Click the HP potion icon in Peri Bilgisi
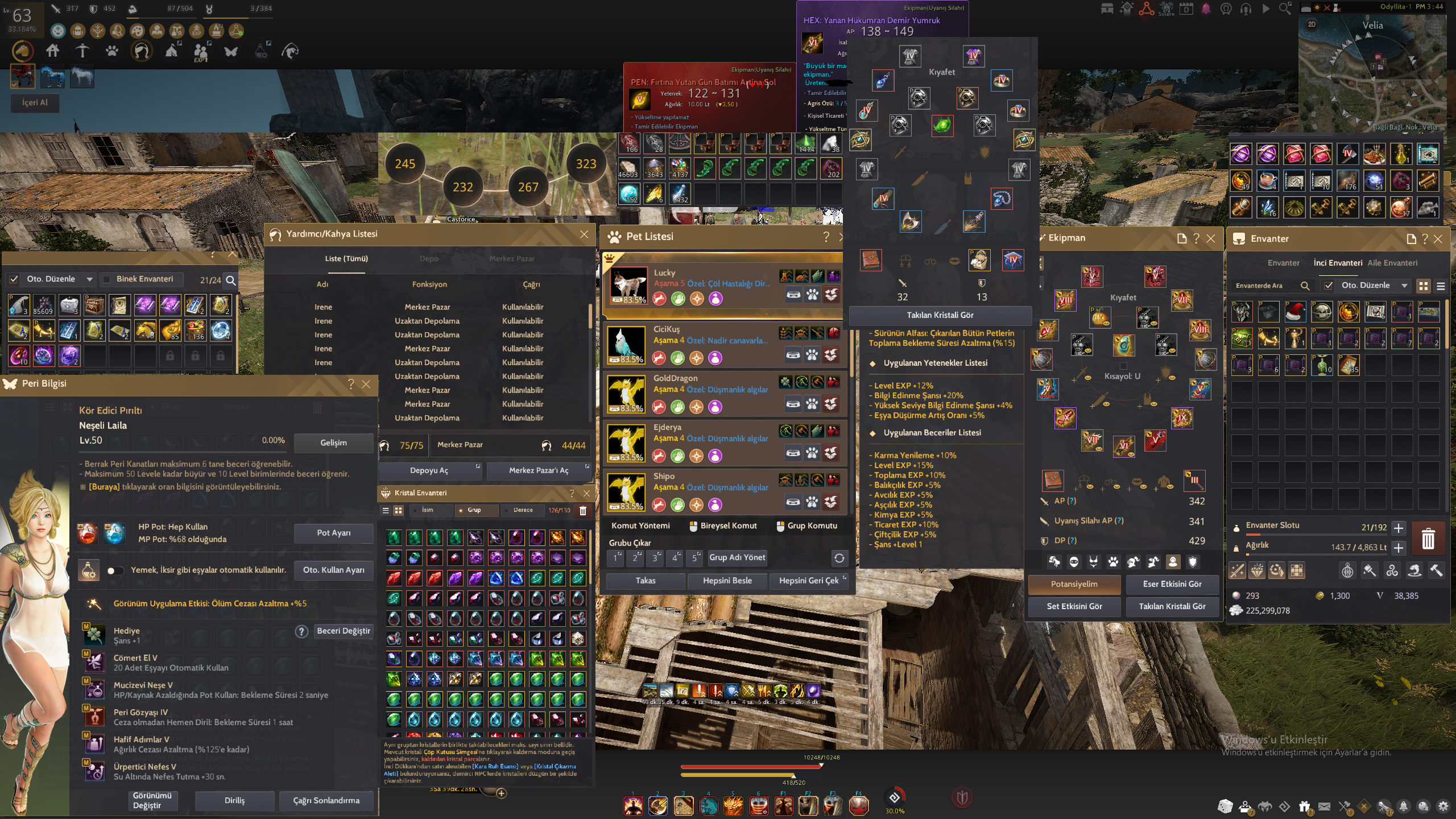This screenshot has width=1456, height=819. click(88, 533)
